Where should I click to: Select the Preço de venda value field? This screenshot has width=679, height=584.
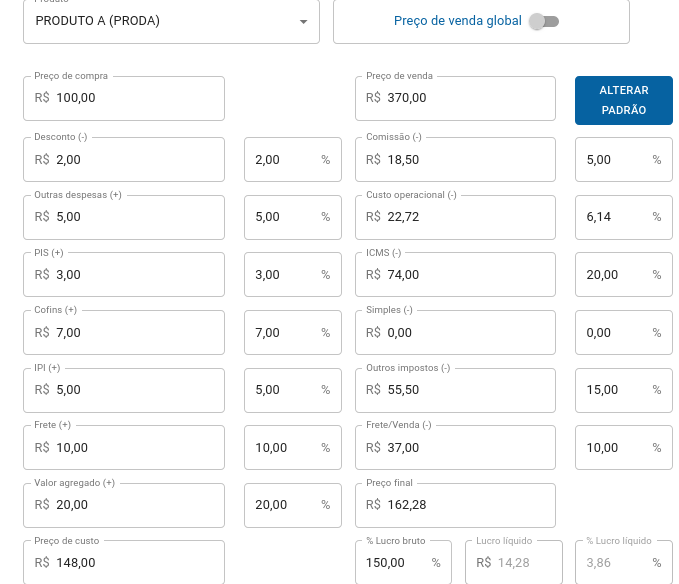(455, 98)
